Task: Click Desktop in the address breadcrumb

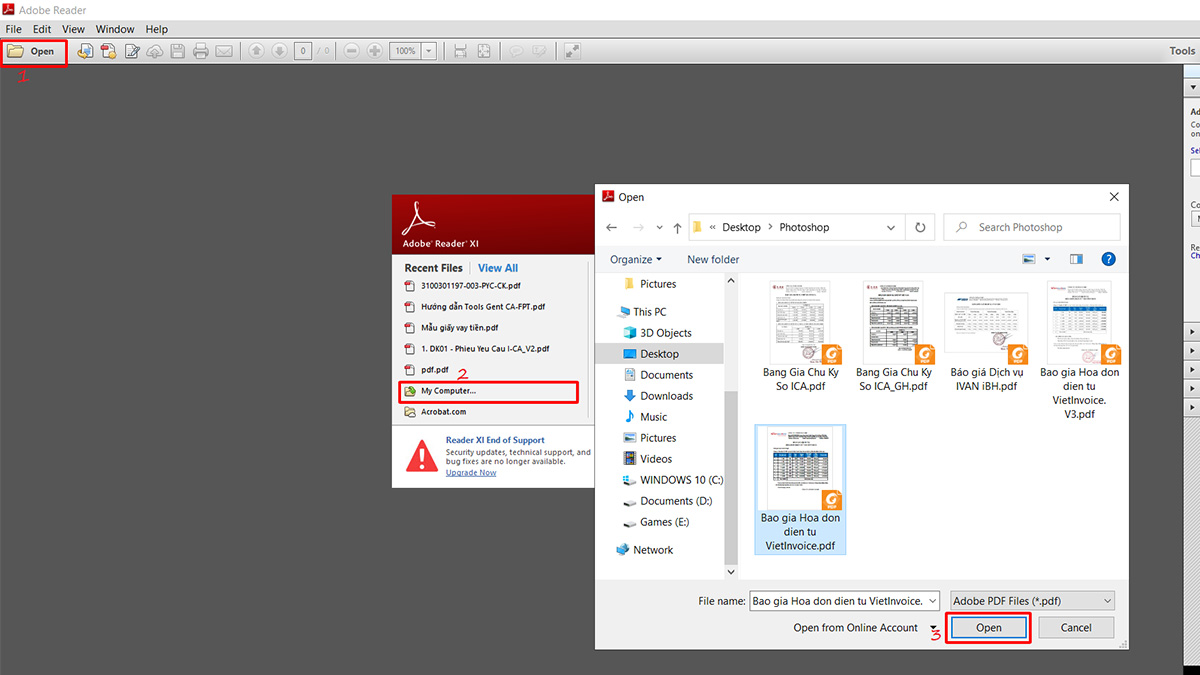Action: pyautogui.click(x=741, y=227)
